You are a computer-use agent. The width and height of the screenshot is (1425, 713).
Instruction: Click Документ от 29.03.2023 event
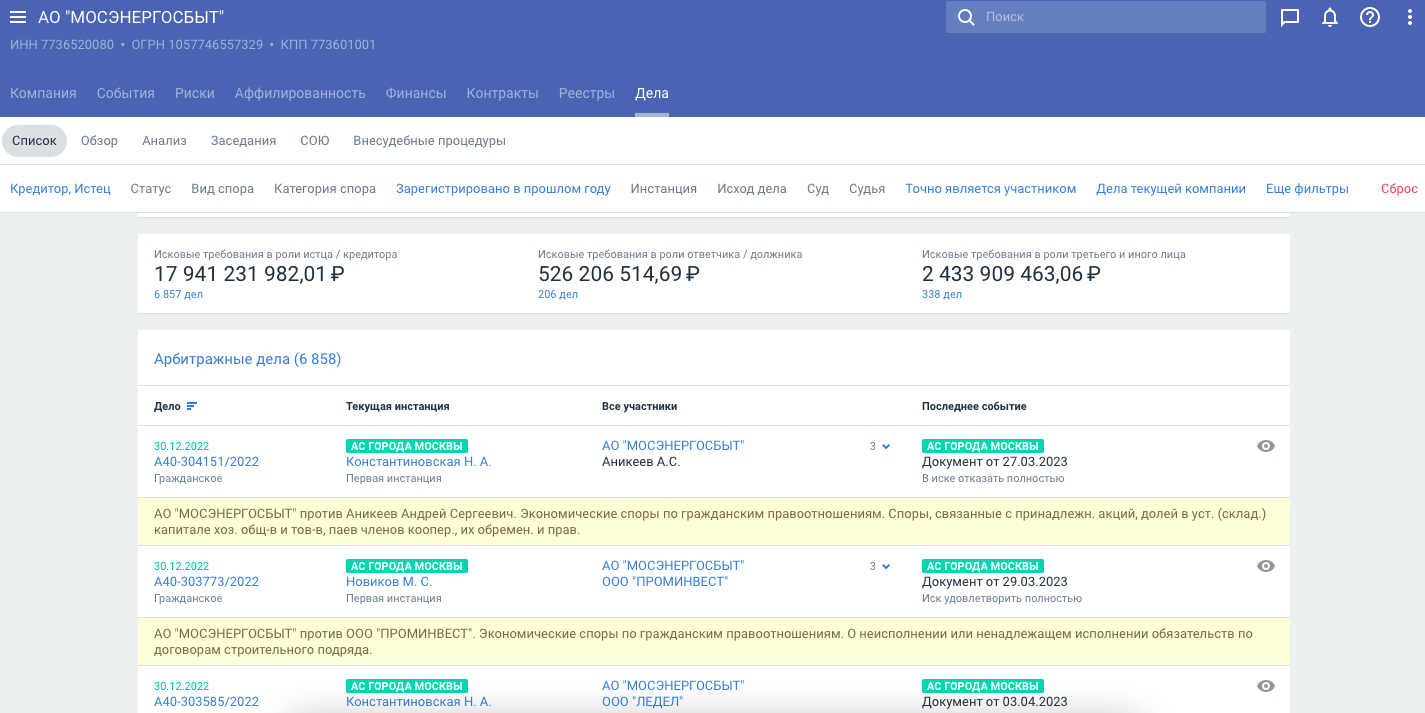tap(995, 582)
